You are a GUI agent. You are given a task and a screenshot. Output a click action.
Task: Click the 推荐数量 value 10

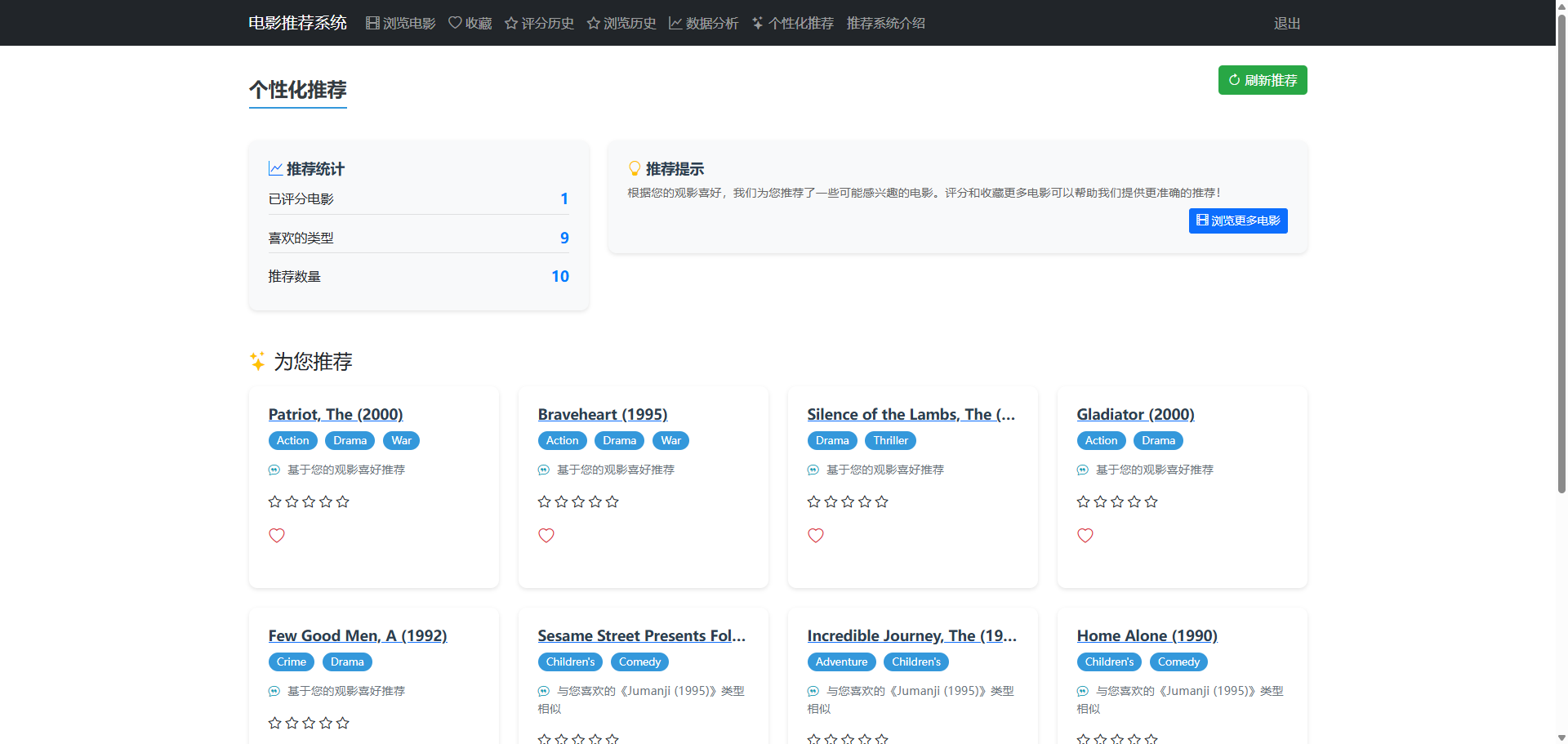[x=560, y=276]
